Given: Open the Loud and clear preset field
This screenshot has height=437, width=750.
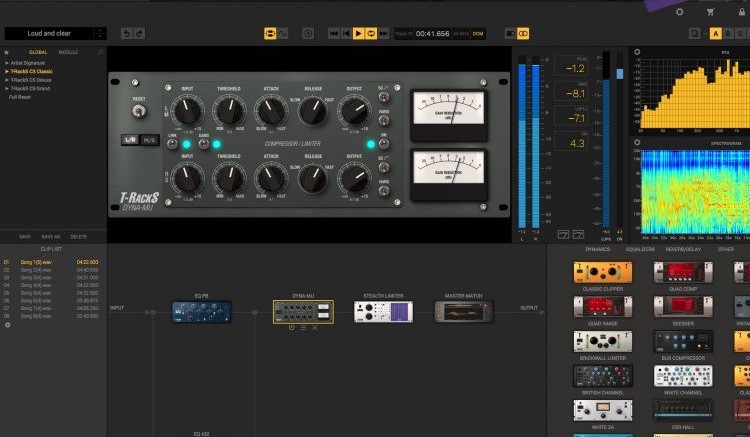Looking at the screenshot, I should pos(49,33).
